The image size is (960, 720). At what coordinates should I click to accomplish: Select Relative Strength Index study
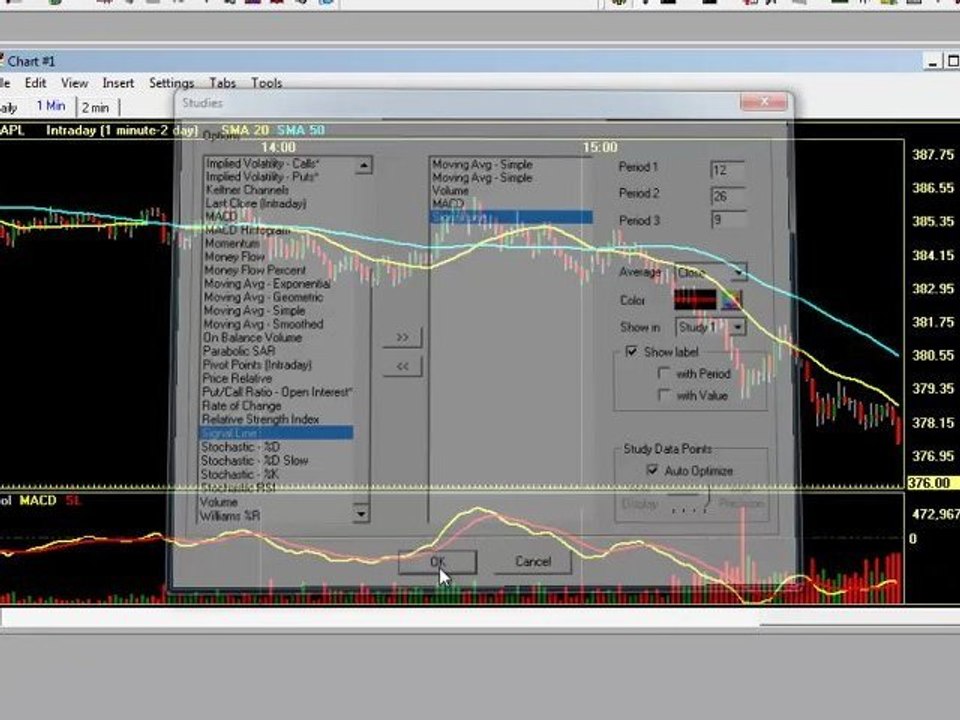[261, 419]
